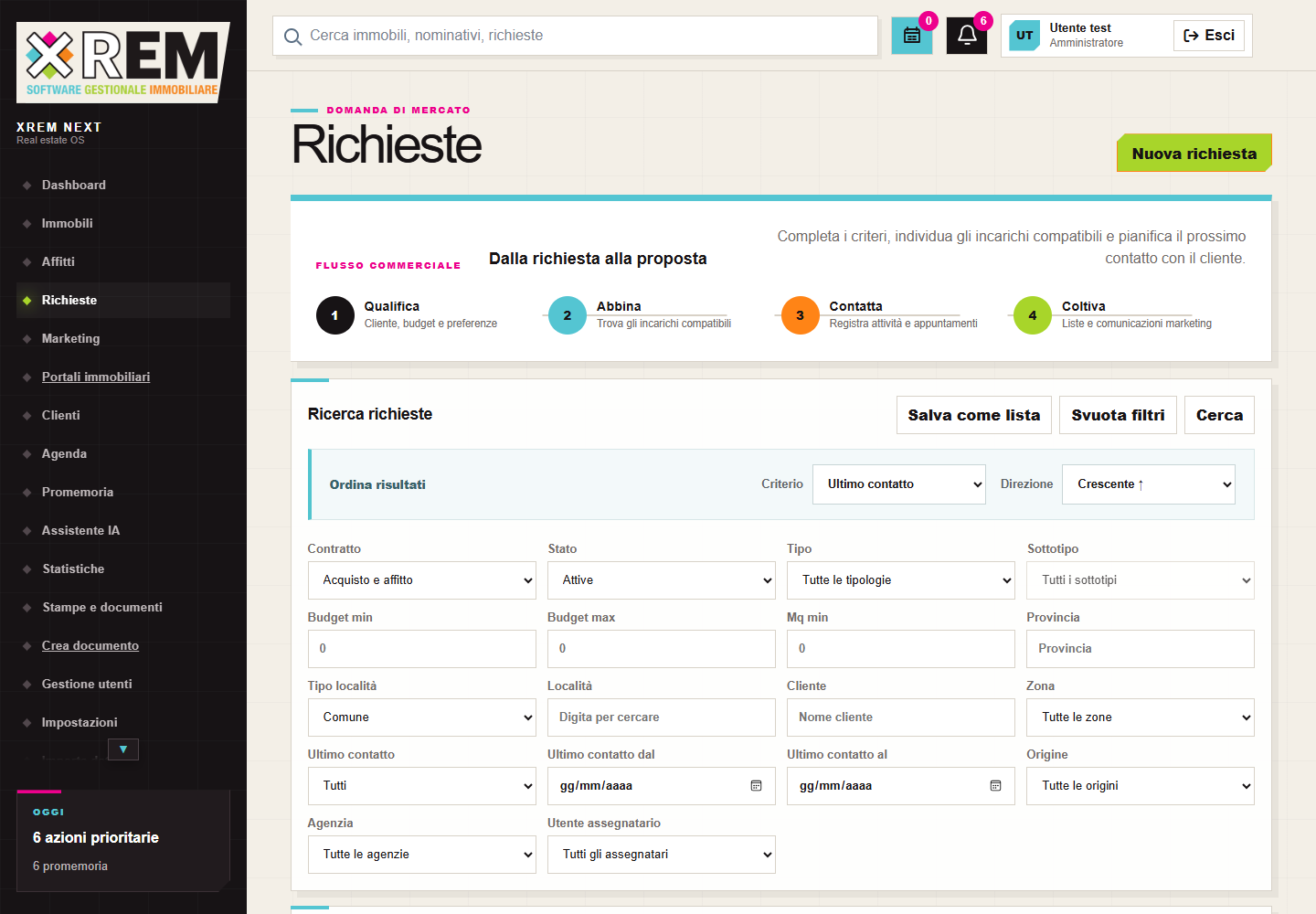This screenshot has height=914, width=1316.
Task: Open calendar picker for Ultimo contatto dal
Action: [x=756, y=786]
